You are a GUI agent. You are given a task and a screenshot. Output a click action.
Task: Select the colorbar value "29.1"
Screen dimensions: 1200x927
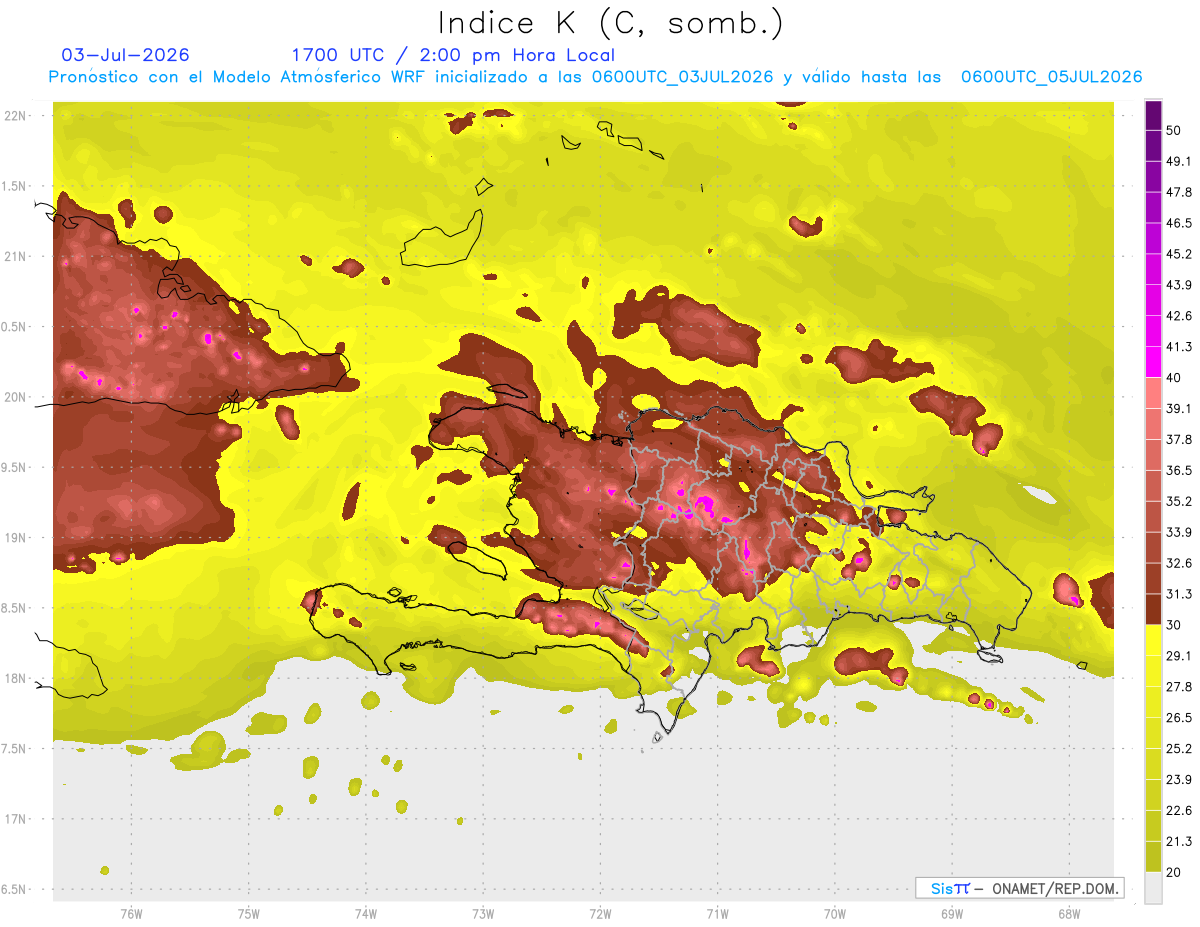1180,655
